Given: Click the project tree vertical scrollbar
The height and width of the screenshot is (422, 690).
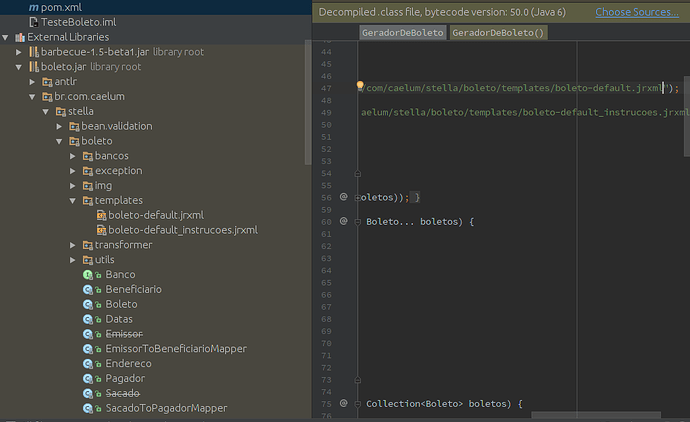Looking at the screenshot, I should point(308,103).
